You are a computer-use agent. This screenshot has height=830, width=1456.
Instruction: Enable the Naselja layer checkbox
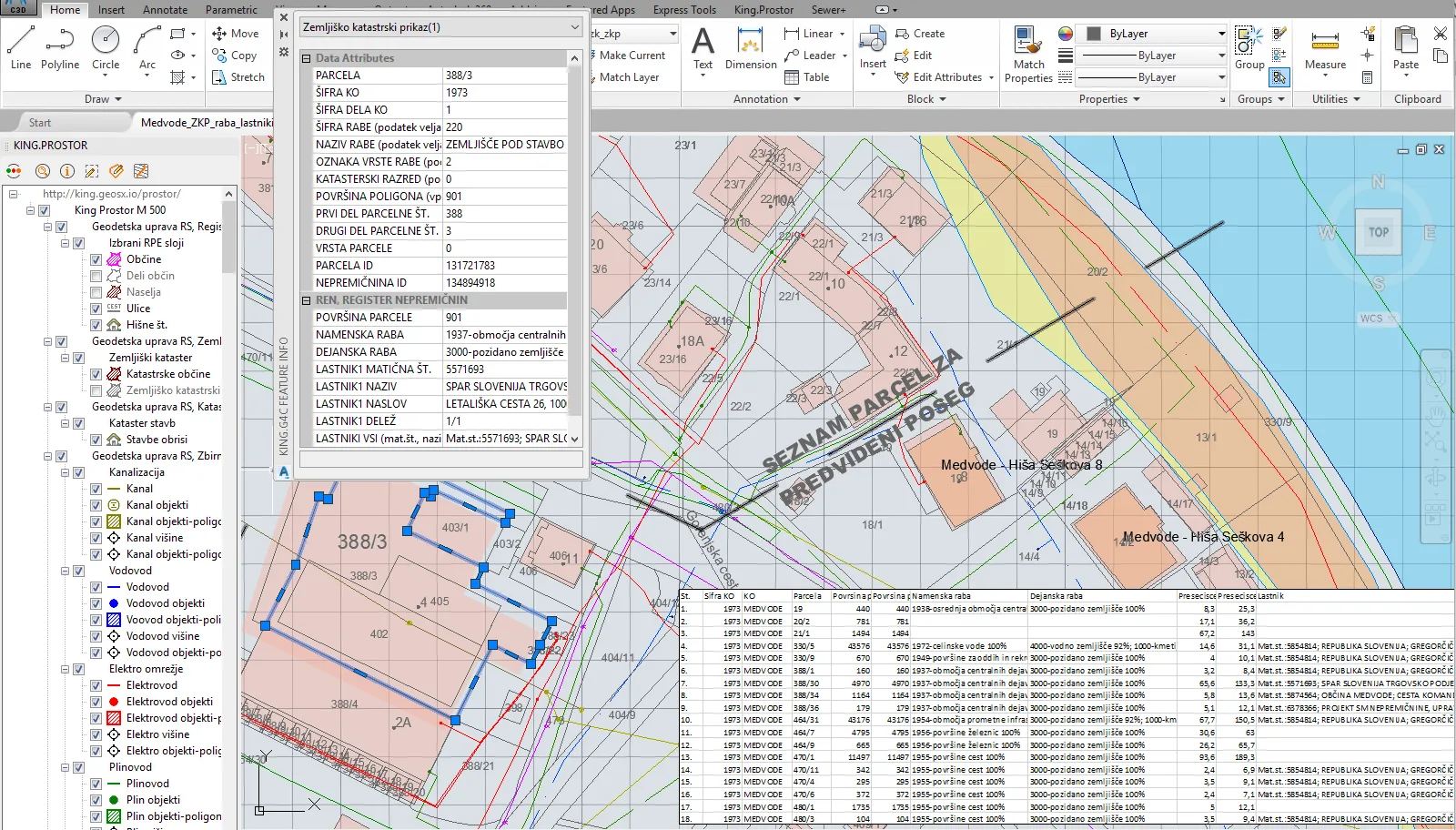point(96,292)
